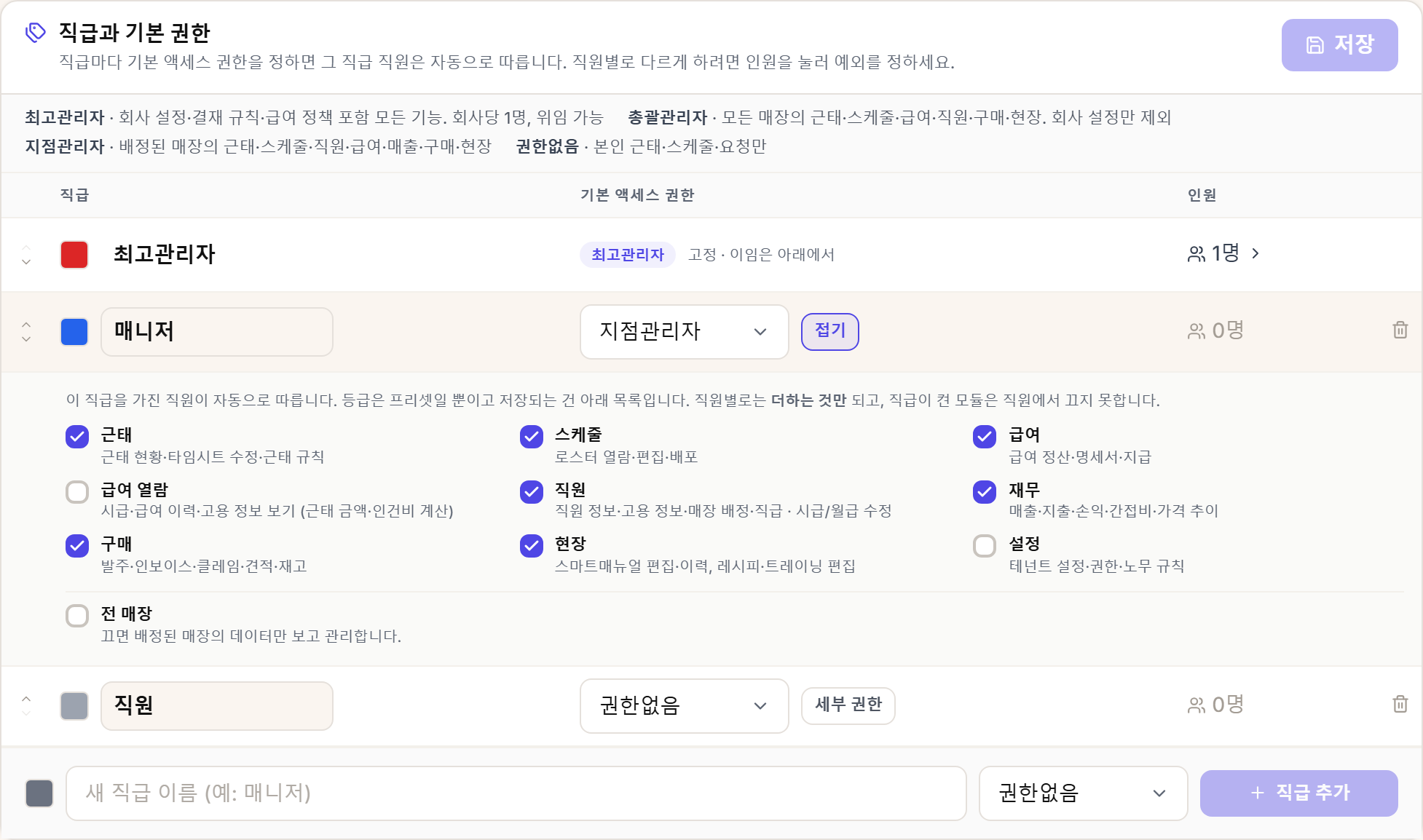Open the 권한없음 dropdown for new rank
This screenshot has width=1423, height=840.
pyautogui.click(x=1083, y=793)
